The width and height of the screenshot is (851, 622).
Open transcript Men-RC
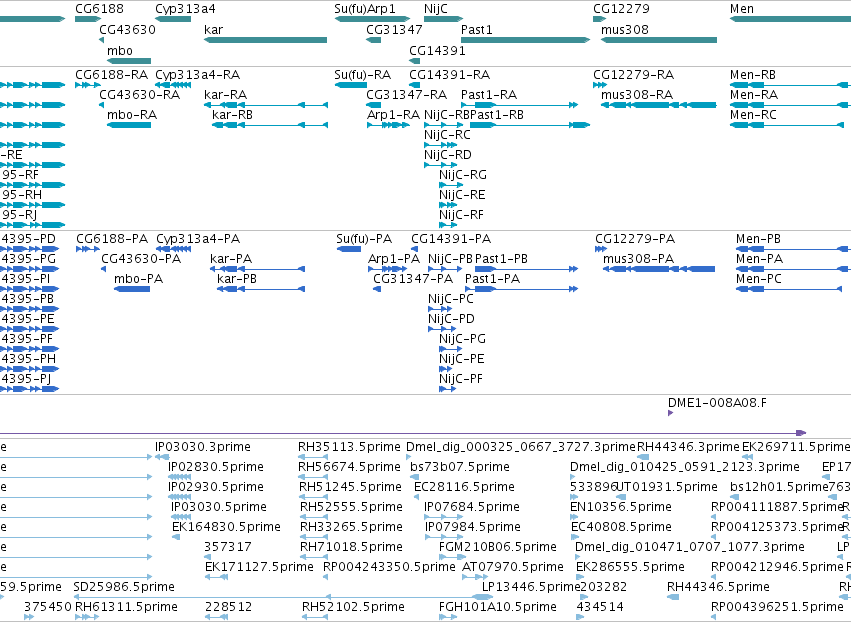753,115
